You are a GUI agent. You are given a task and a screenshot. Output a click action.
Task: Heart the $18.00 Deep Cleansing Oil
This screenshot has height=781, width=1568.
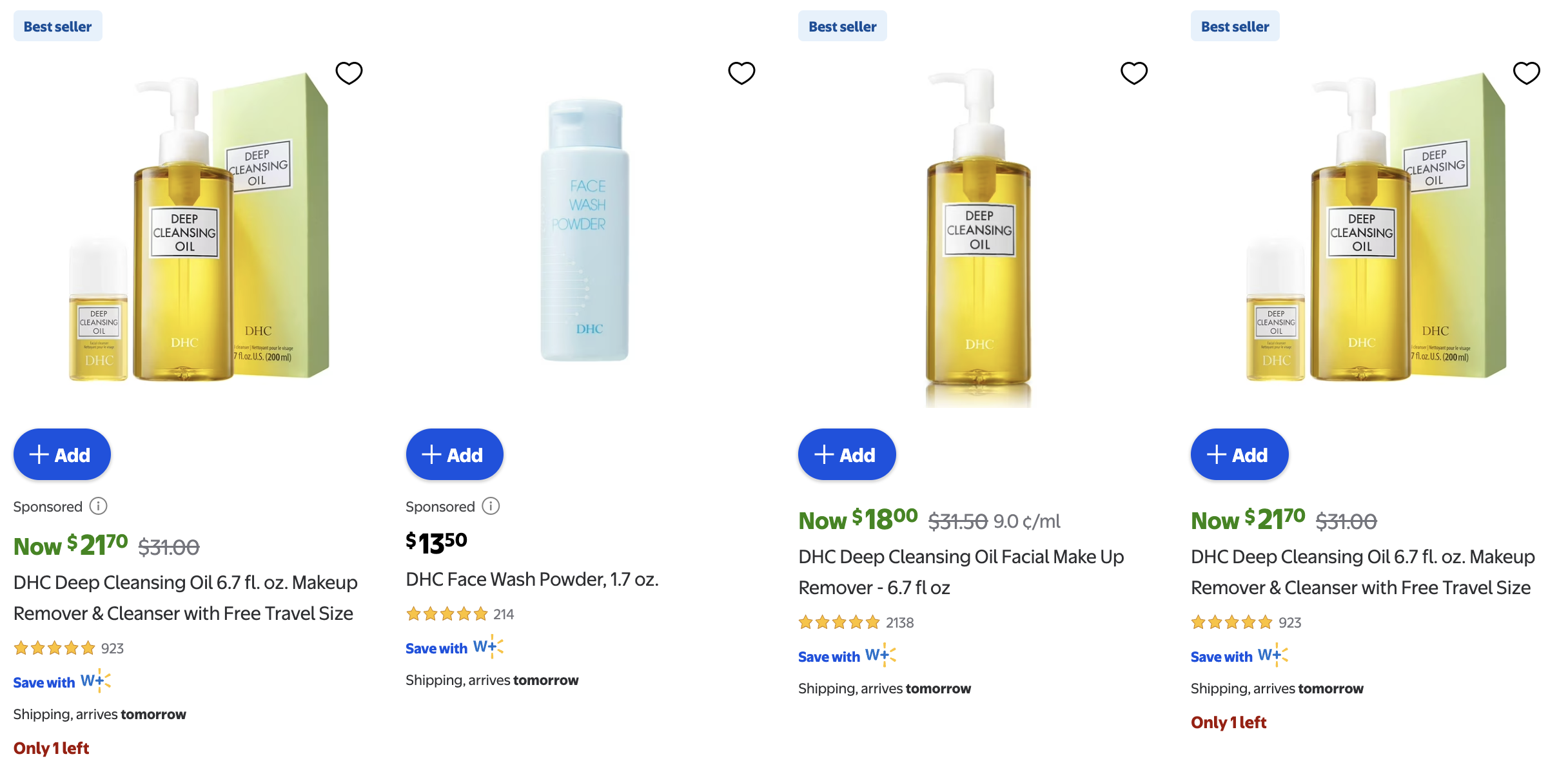pyautogui.click(x=1133, y=73)
